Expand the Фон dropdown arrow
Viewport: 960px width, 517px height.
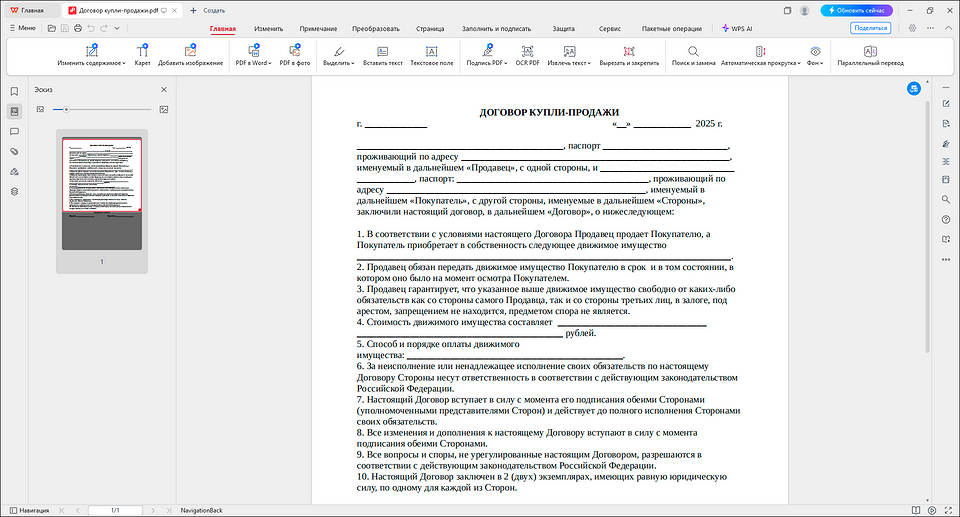point(821,63)
